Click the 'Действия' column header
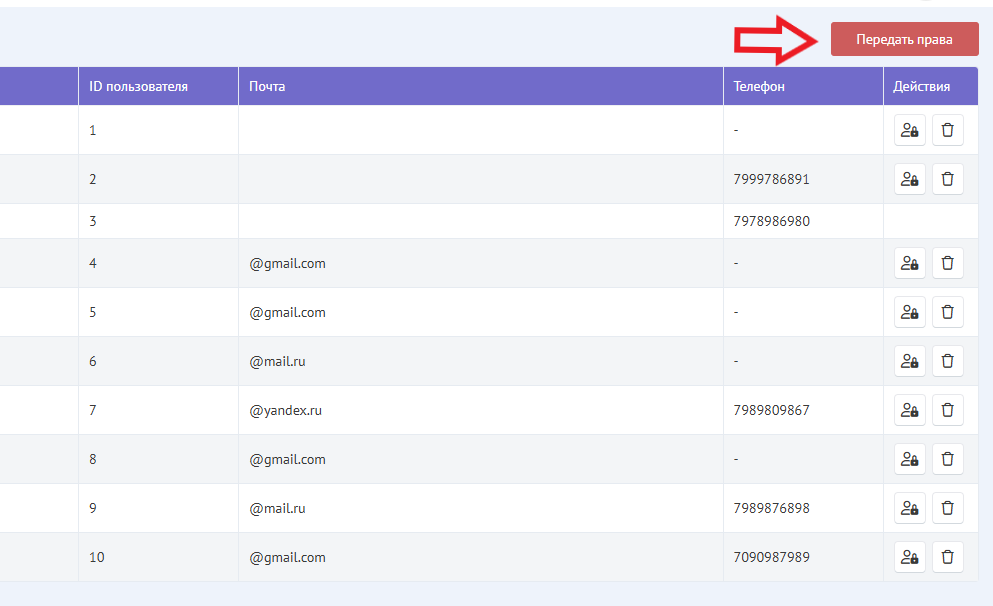The height and width of the screenshot is (606, 993). [x=921, y=86]
